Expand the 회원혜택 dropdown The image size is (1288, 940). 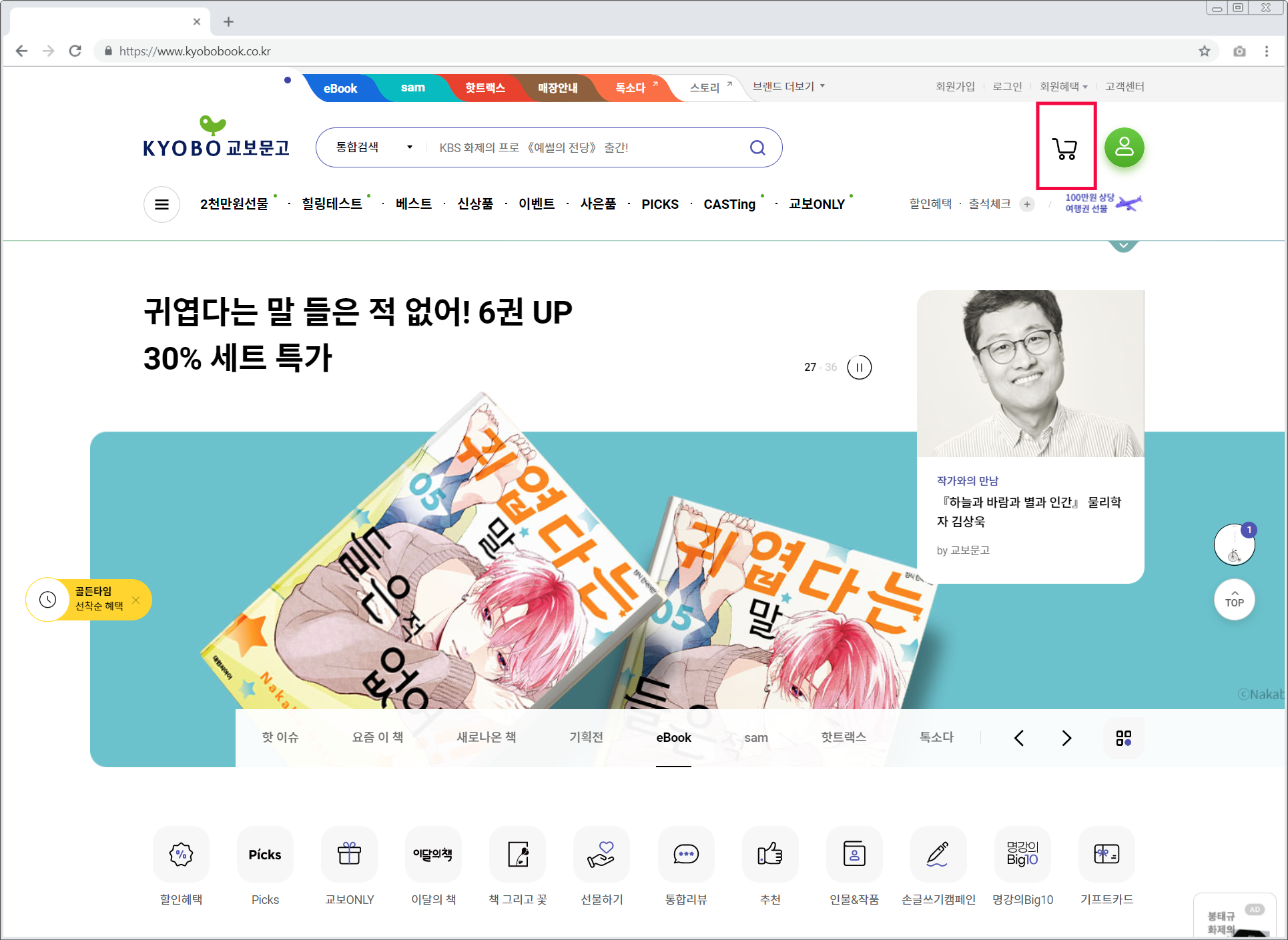pos(1064,87)
